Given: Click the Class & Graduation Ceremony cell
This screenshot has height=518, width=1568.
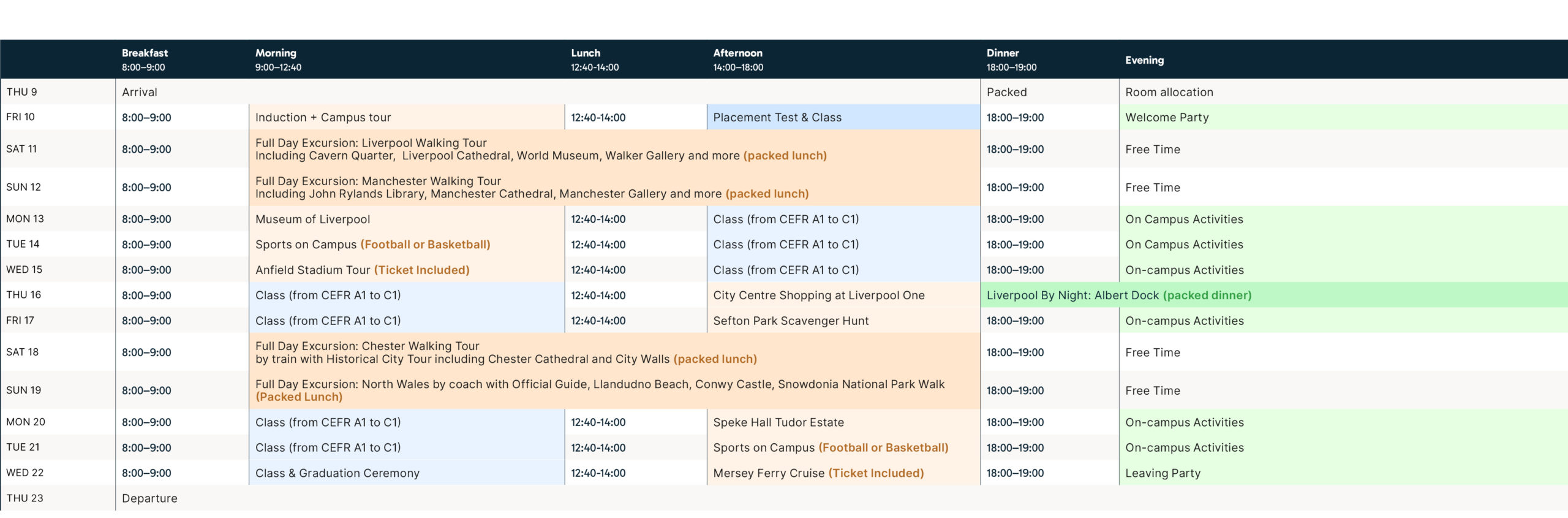Looking at the screenshot, I should [337, 473].
